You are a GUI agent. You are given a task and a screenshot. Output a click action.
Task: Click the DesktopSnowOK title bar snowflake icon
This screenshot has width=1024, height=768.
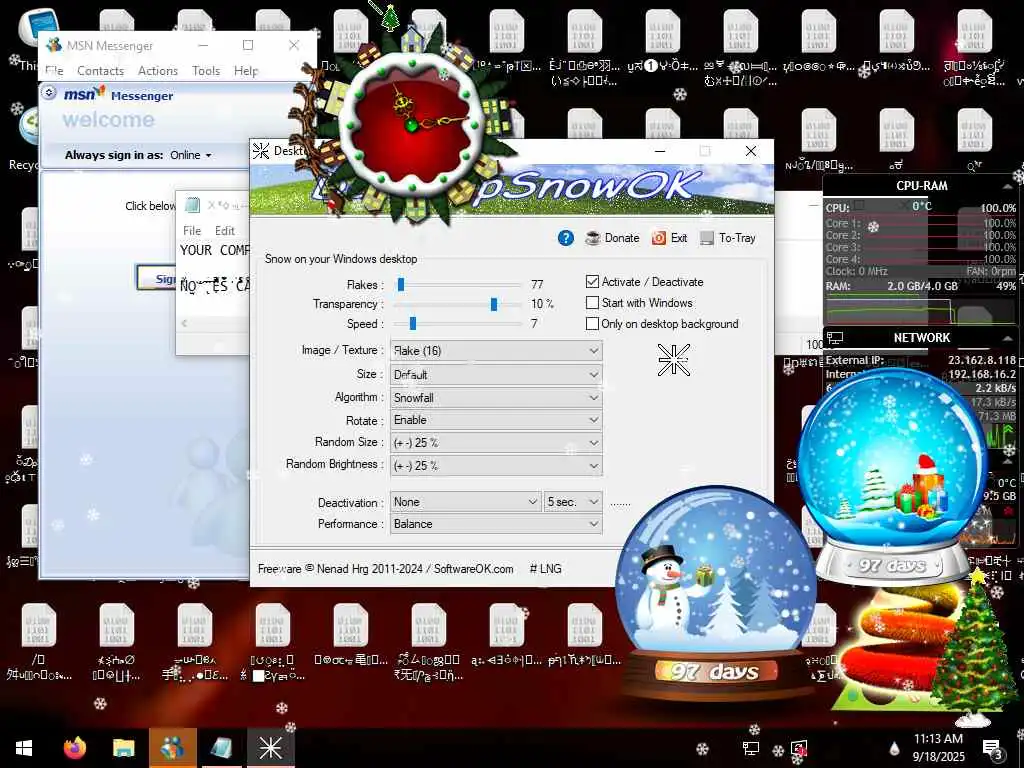261,151
